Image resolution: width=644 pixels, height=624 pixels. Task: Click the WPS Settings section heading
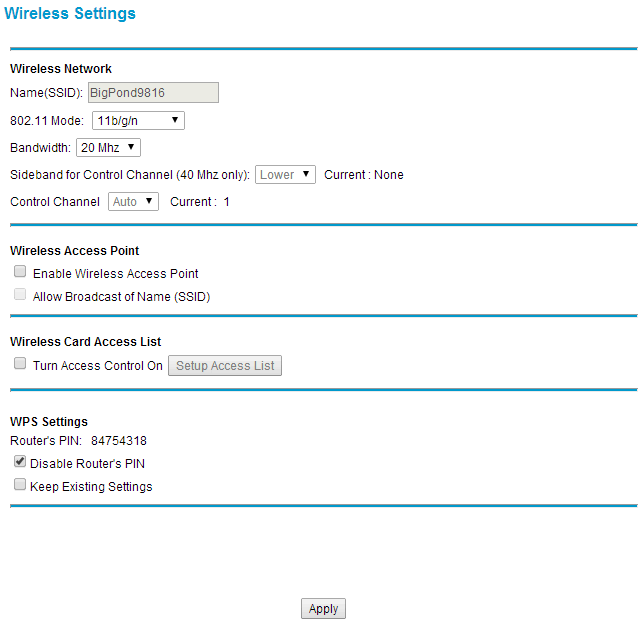(x=49, y=422)
